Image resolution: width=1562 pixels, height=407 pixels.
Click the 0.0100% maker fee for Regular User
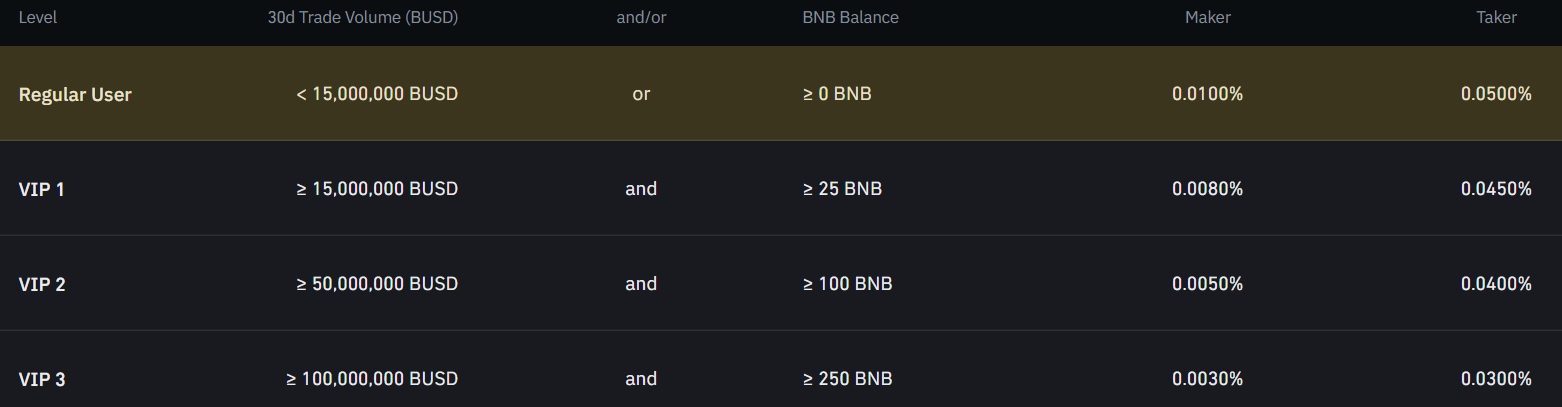1207,94
